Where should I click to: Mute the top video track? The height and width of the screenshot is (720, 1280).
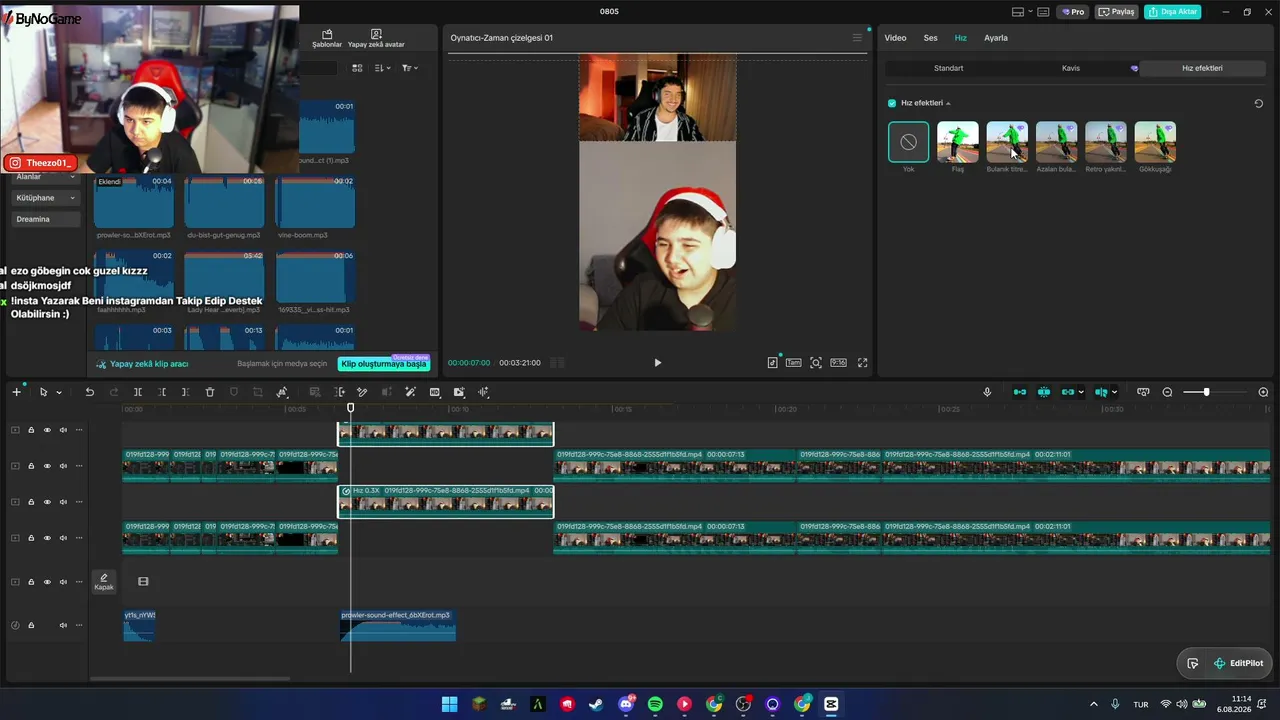pos(63,430)
